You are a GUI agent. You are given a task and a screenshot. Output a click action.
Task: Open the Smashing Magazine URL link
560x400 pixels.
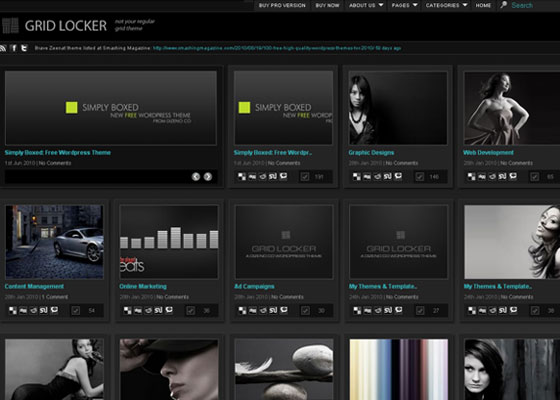point(276,48)
